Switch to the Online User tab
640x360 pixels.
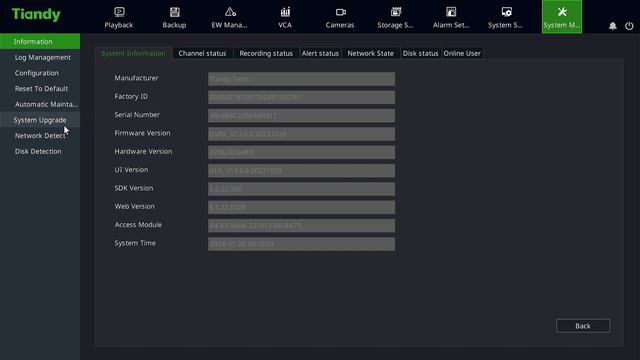(462, 53)
